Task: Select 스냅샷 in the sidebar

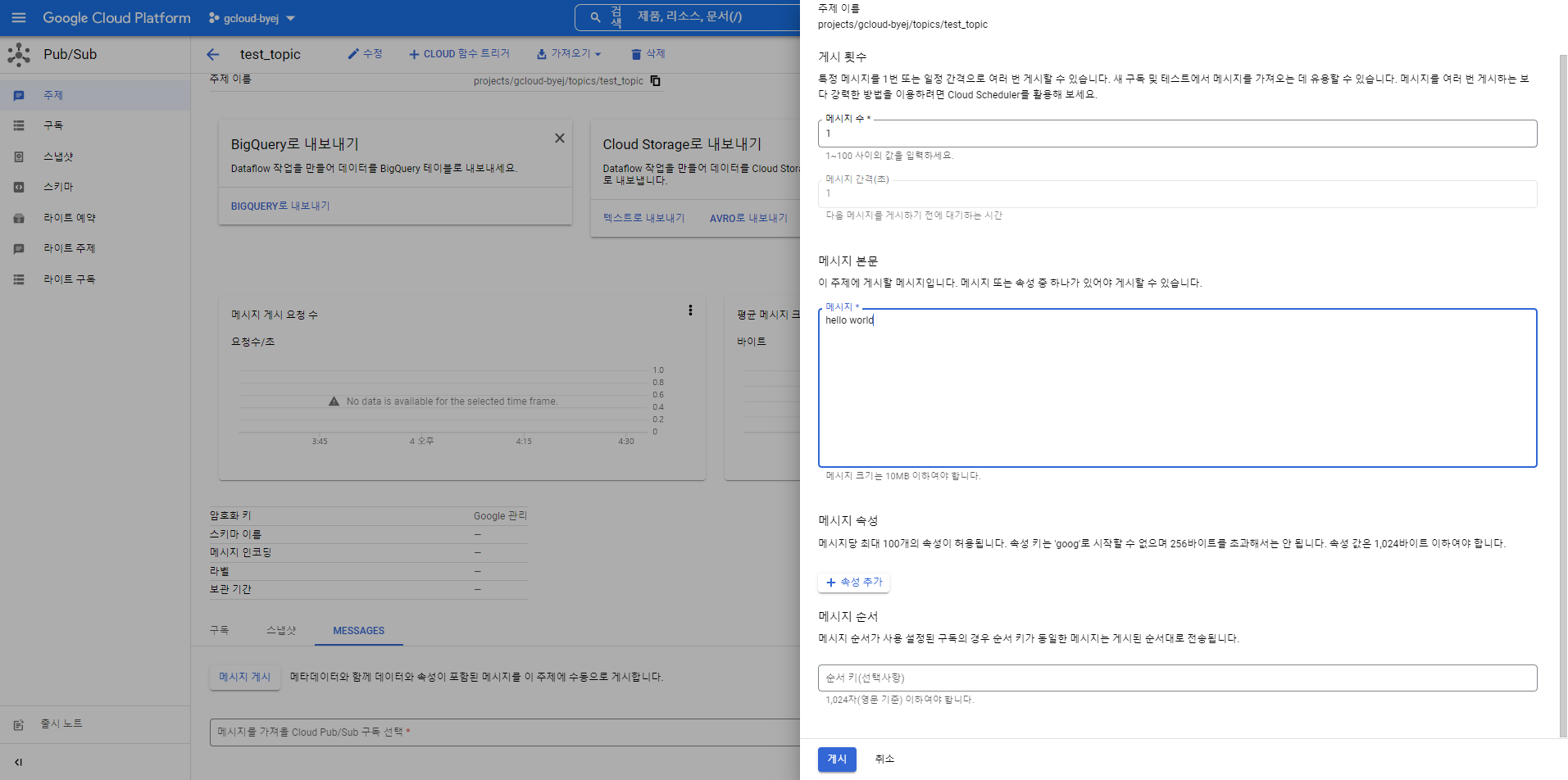Action: pyautogui.click(x=95, y=156)
